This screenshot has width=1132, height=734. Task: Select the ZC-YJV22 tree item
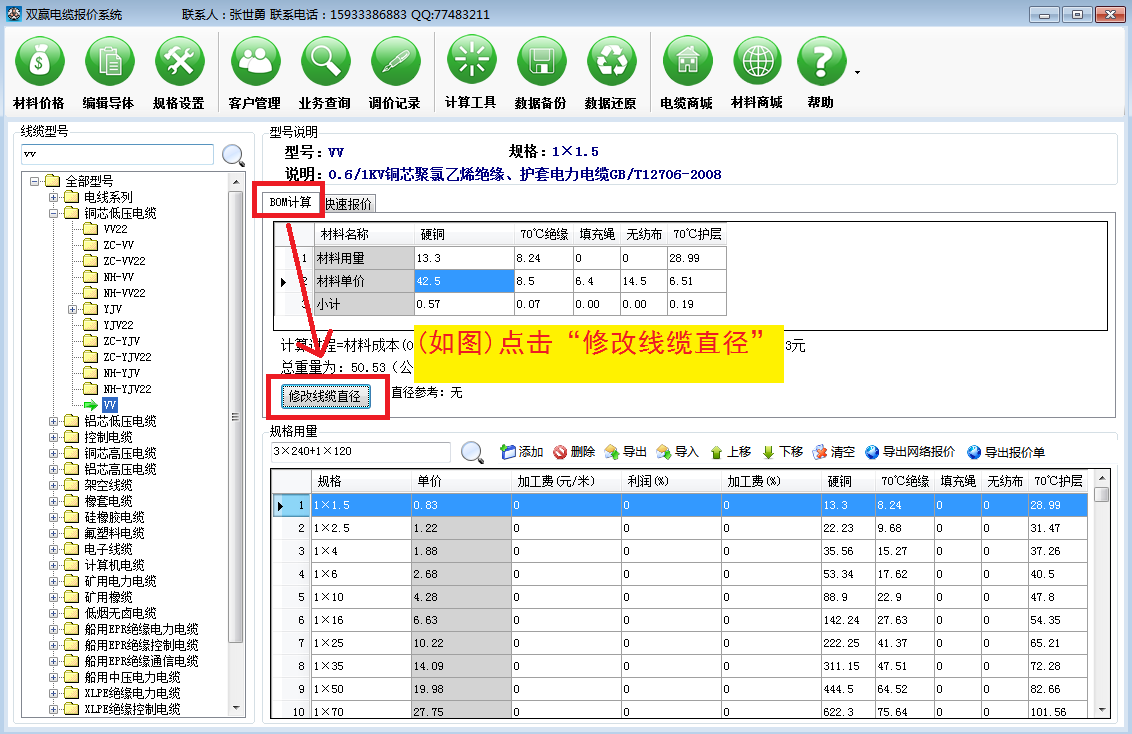coord(127,357)
